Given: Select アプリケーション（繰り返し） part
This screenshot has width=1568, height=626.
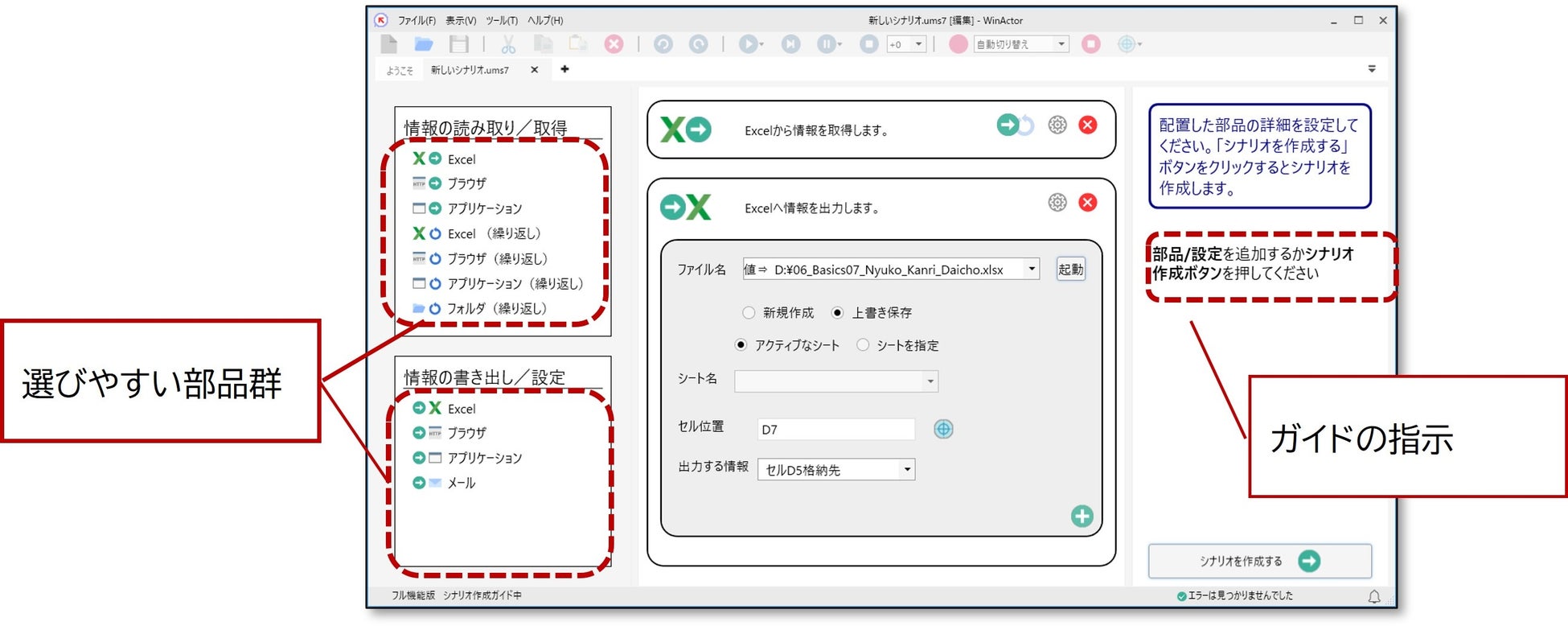Looking at the screenshot, I should tap(498, 283).
